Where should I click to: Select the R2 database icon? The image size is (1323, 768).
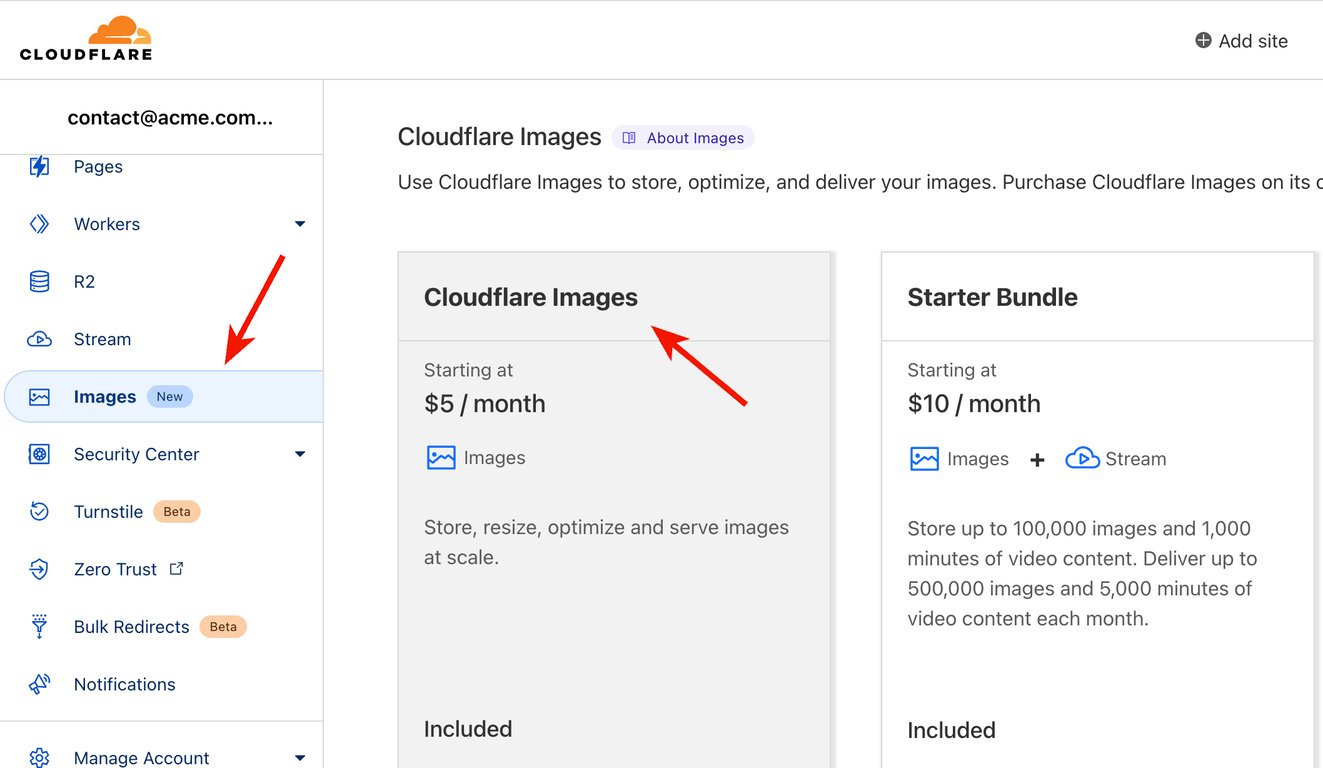click(39, 282)
